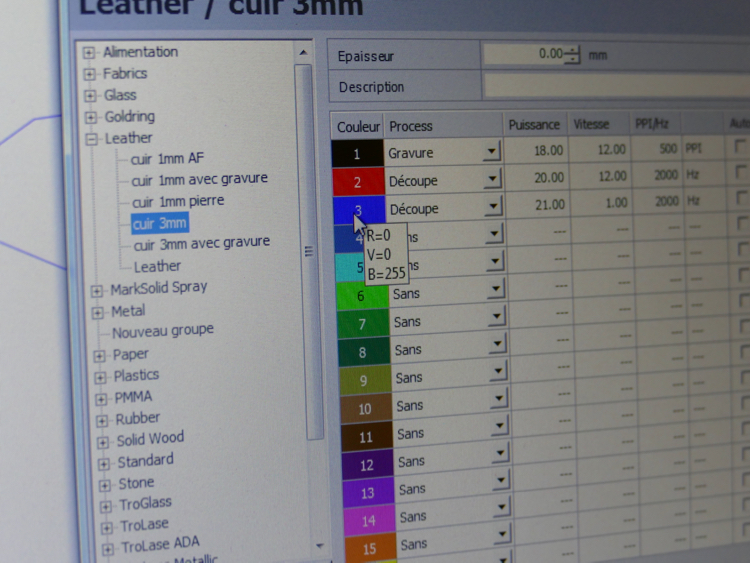Click the magenta color 14 swatch
Screen dimensions: 750x563
coord(370,520)
